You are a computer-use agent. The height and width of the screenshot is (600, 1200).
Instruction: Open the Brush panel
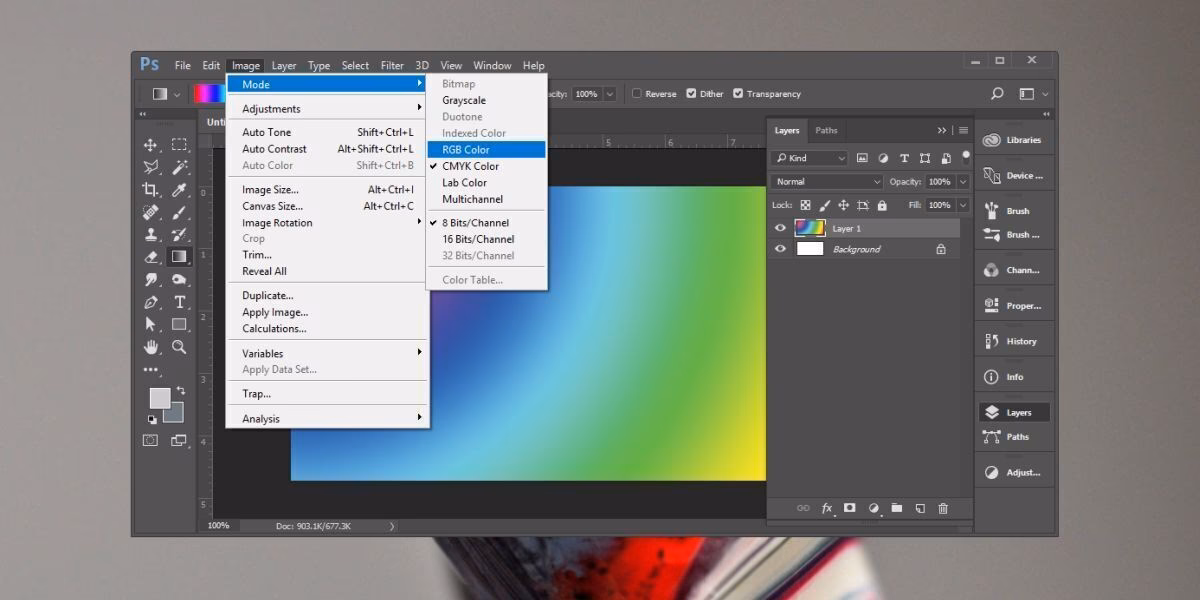tap(1013, 210)
